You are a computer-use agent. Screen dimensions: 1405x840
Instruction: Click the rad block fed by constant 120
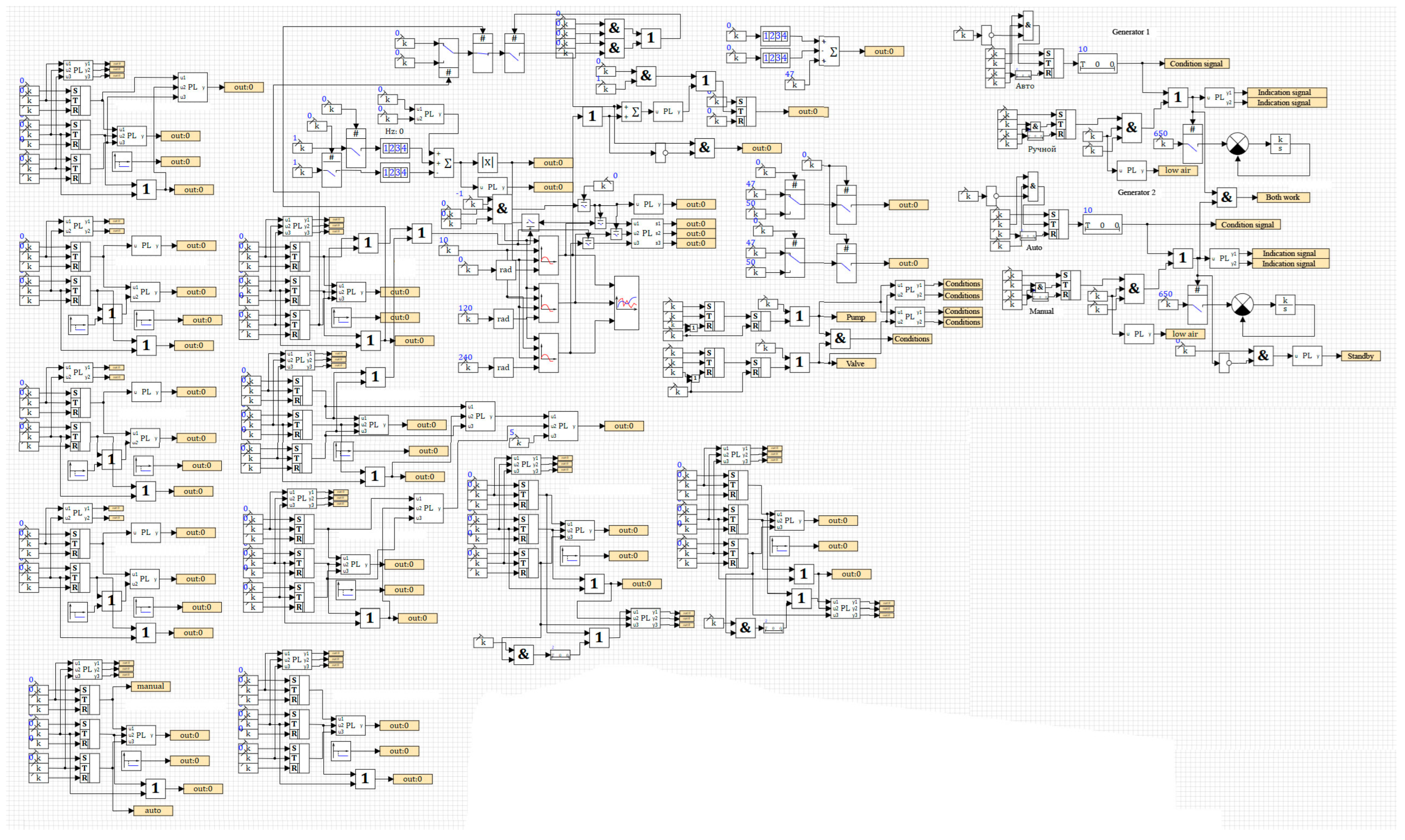[x=503, y=319]
